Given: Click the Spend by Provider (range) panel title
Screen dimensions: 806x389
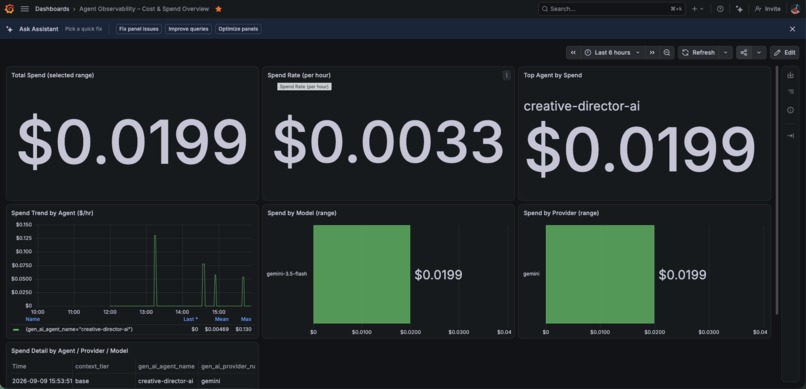Looking at the screenshot, I should coord(561,213).
